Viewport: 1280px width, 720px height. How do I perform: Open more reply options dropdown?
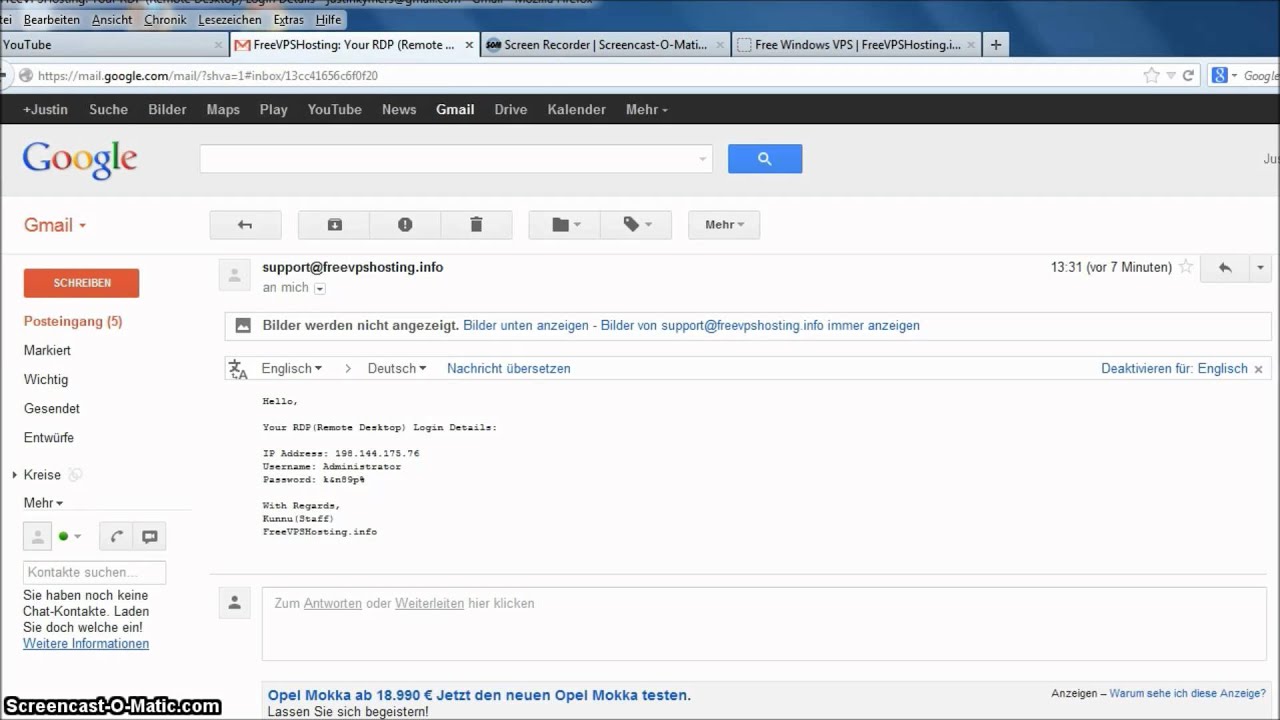click(1260, 267)
